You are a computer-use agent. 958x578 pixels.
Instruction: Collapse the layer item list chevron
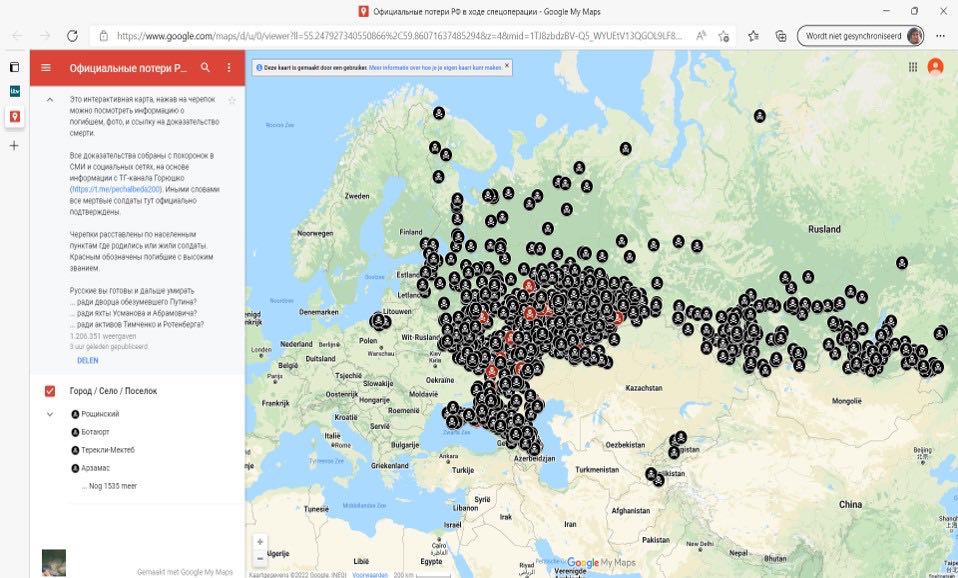pos(50,414)
